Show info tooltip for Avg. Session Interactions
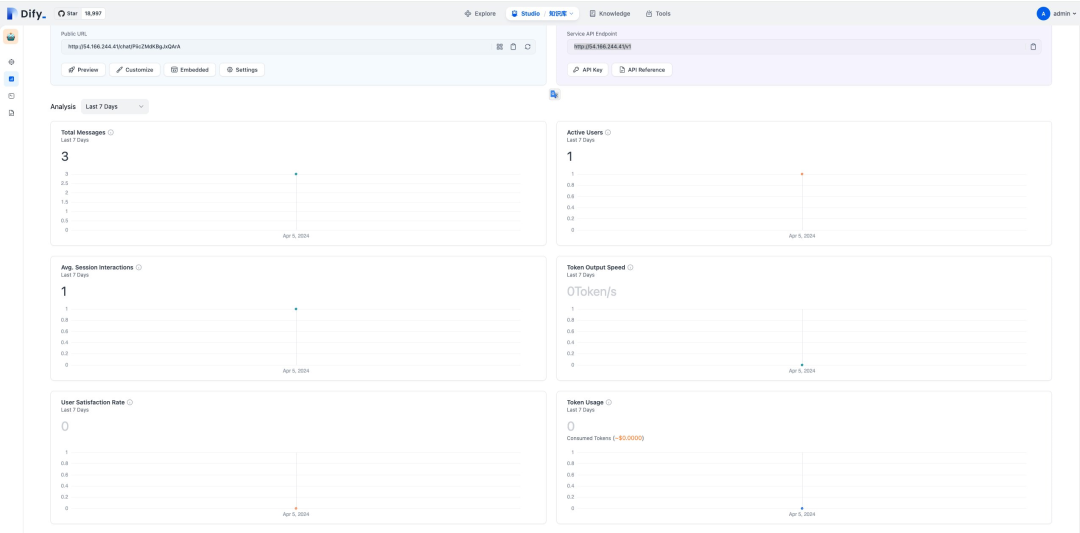The width and height of the screenshot is (1080, 533). click(x=139, y=267)
